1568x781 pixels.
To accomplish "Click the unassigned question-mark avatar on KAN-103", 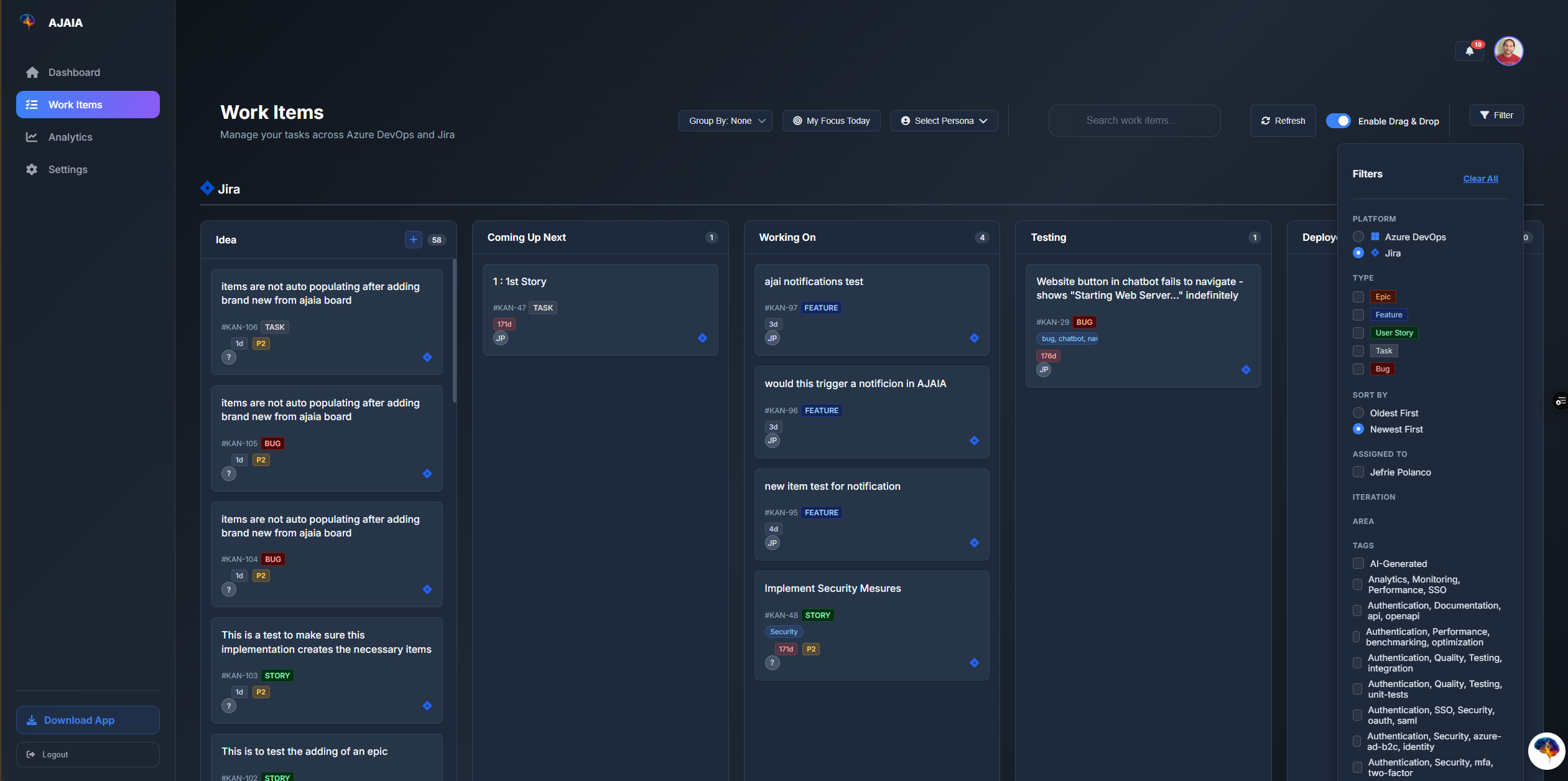I will [x=229, y=706].
